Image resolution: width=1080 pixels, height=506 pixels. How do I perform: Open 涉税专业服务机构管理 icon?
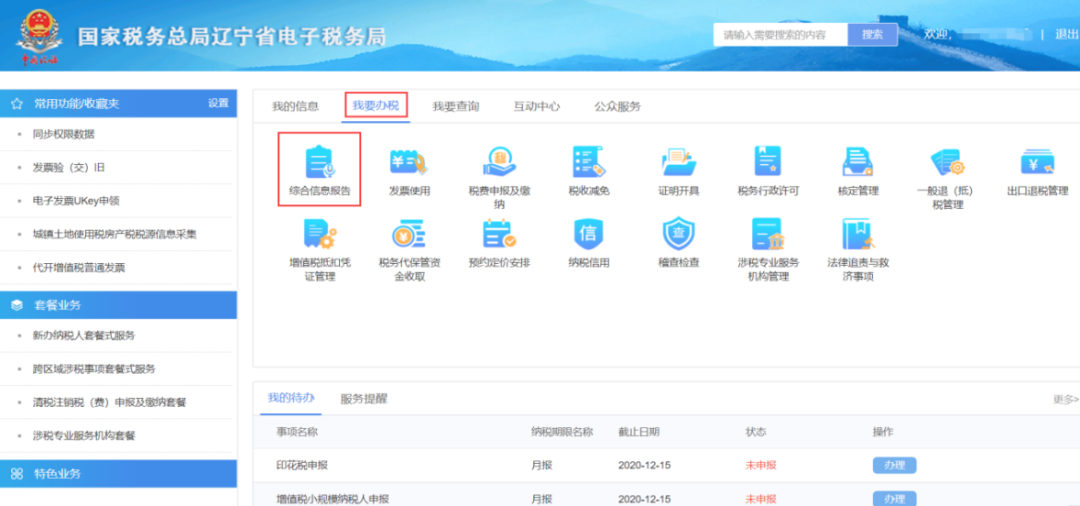coord(767,234)
